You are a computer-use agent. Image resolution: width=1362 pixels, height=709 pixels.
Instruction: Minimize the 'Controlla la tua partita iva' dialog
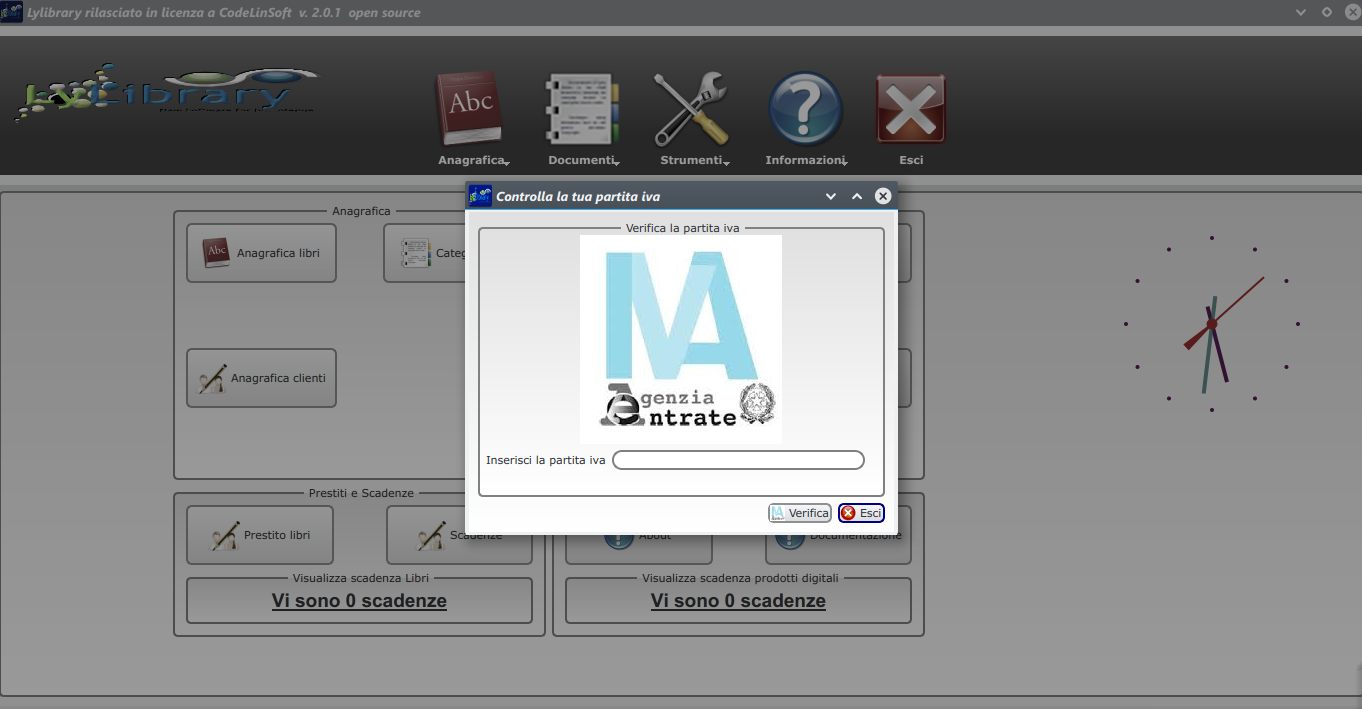click(831, 197)
